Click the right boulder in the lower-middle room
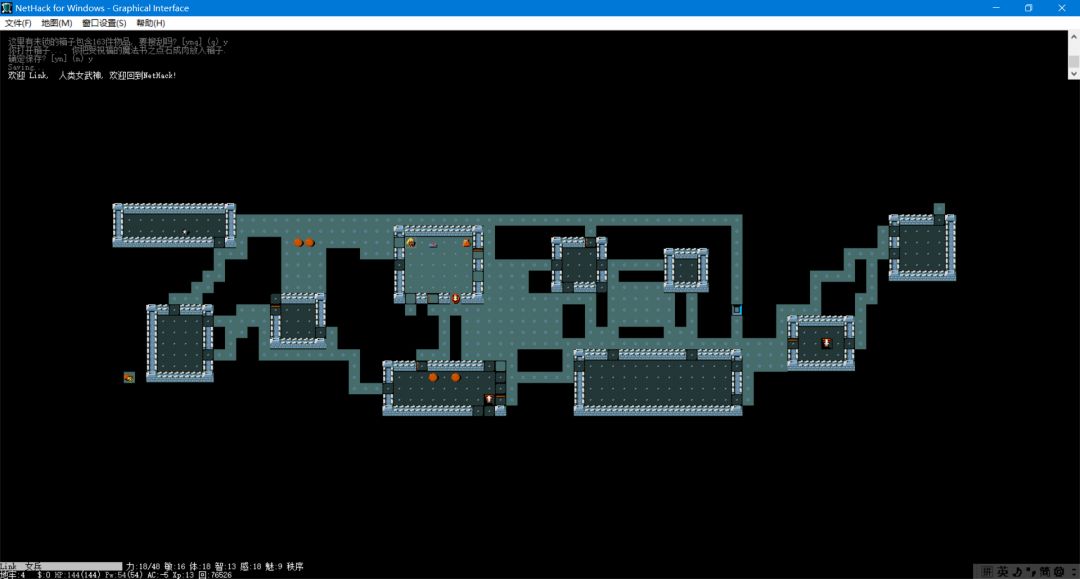The image size is (1080, 579). tap(455, 377)
